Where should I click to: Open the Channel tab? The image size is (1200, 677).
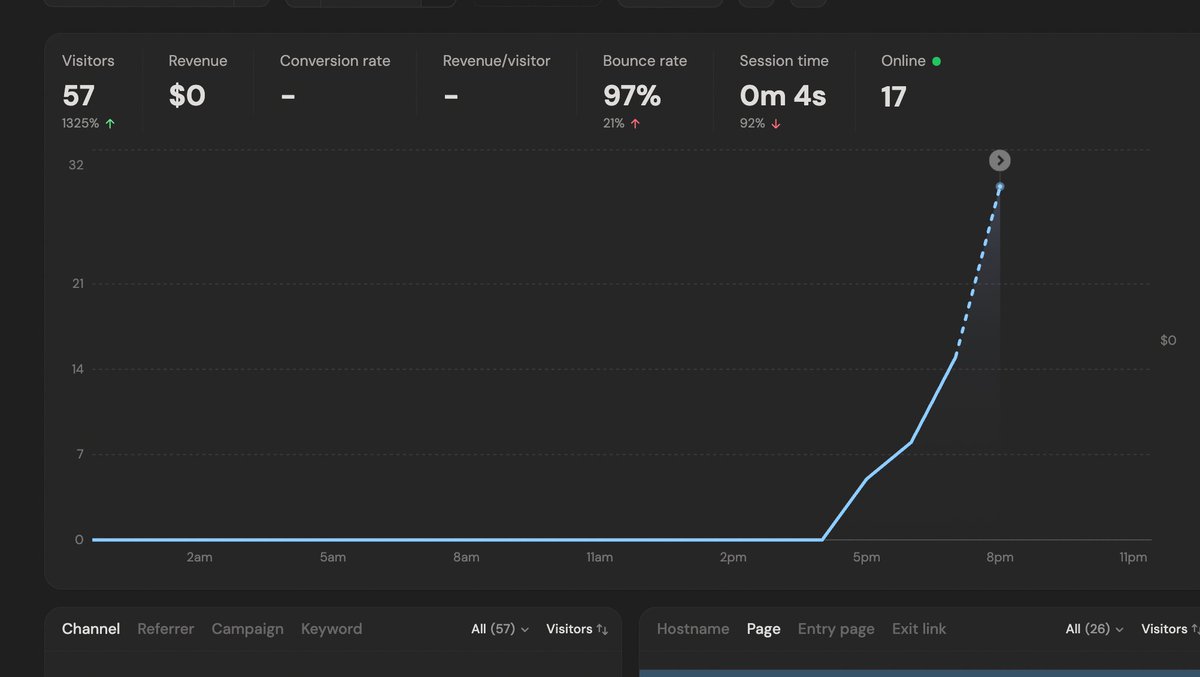[91, 629]
